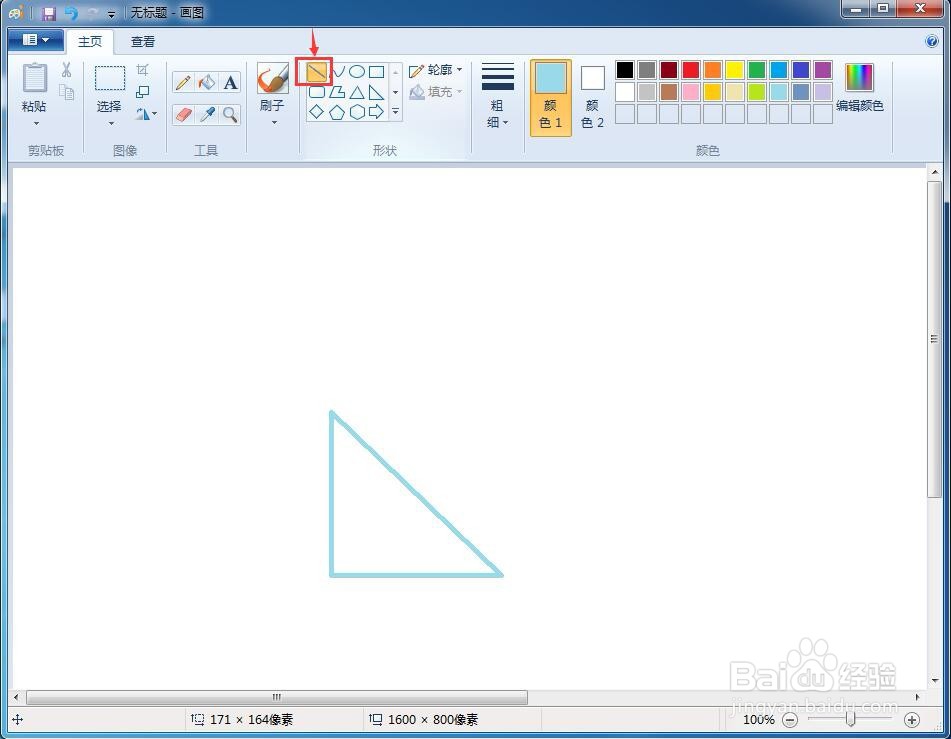Click the Cut scissors icon
The width and height of the screenshot is (951, 739).
coord(66,70)
